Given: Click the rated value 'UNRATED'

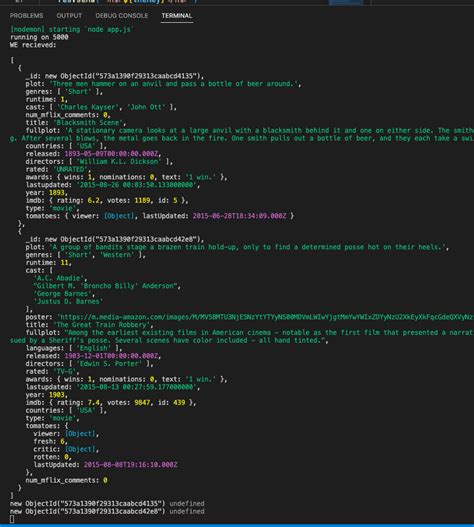Looking at the screenshot, I should pyautogui.click(x=70, y=169).
